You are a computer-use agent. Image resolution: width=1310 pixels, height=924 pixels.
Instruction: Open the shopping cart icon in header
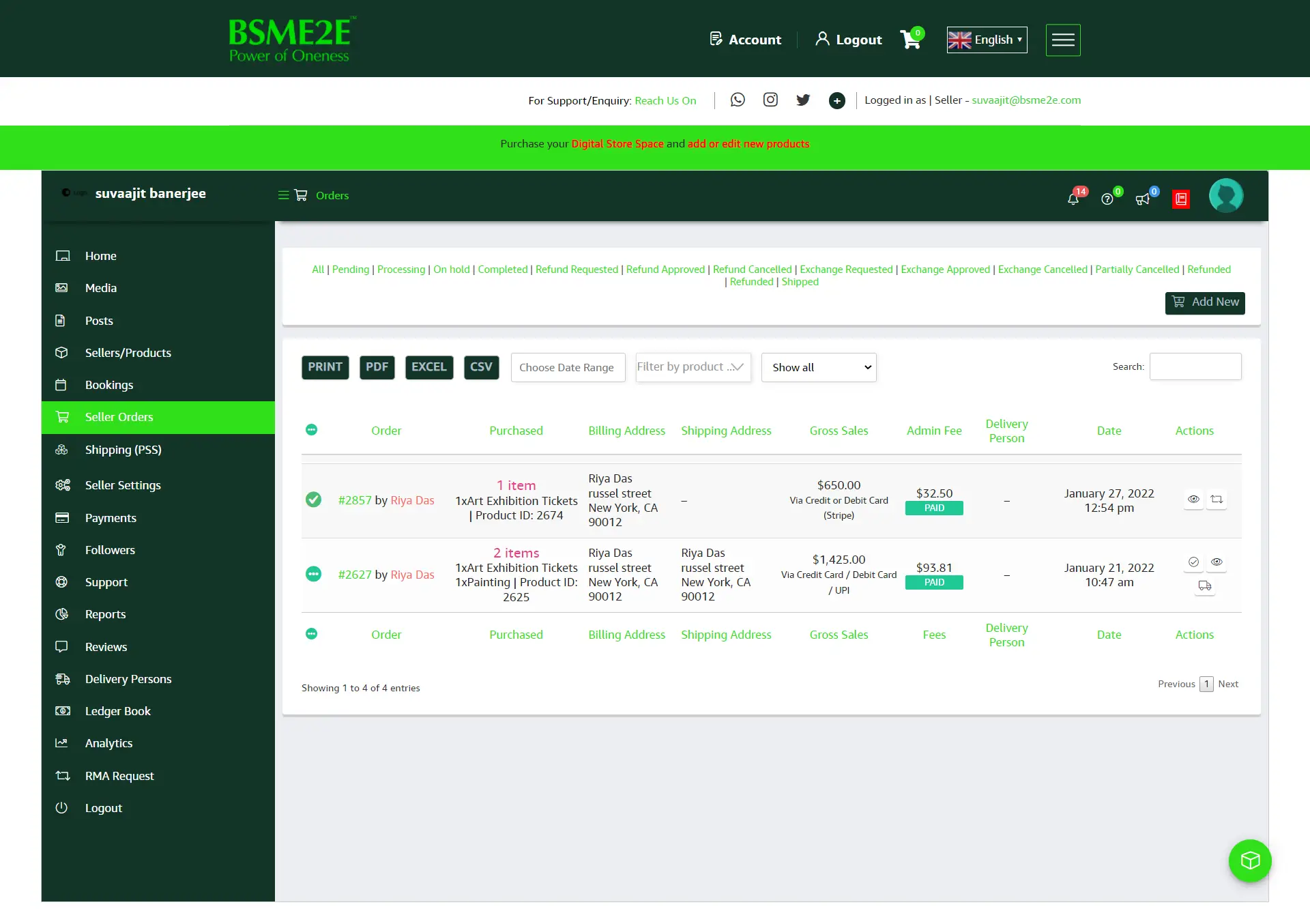click(x=911, y=39)
